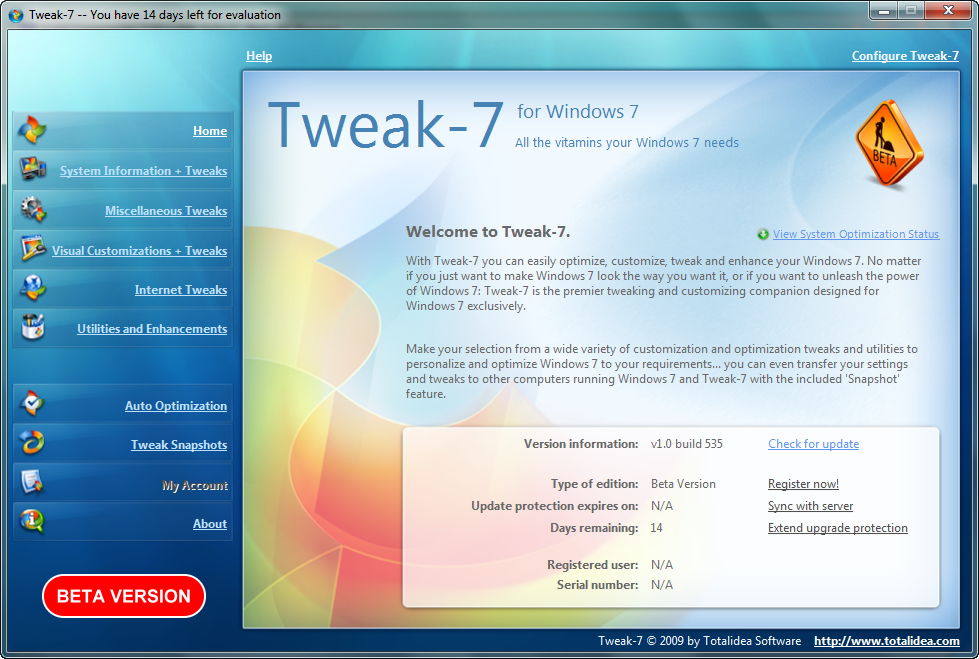The height and width of the screenshot is (659, 979).
Task: Click the Update protection expires N/A value
Action: click(x=662, y=506)
